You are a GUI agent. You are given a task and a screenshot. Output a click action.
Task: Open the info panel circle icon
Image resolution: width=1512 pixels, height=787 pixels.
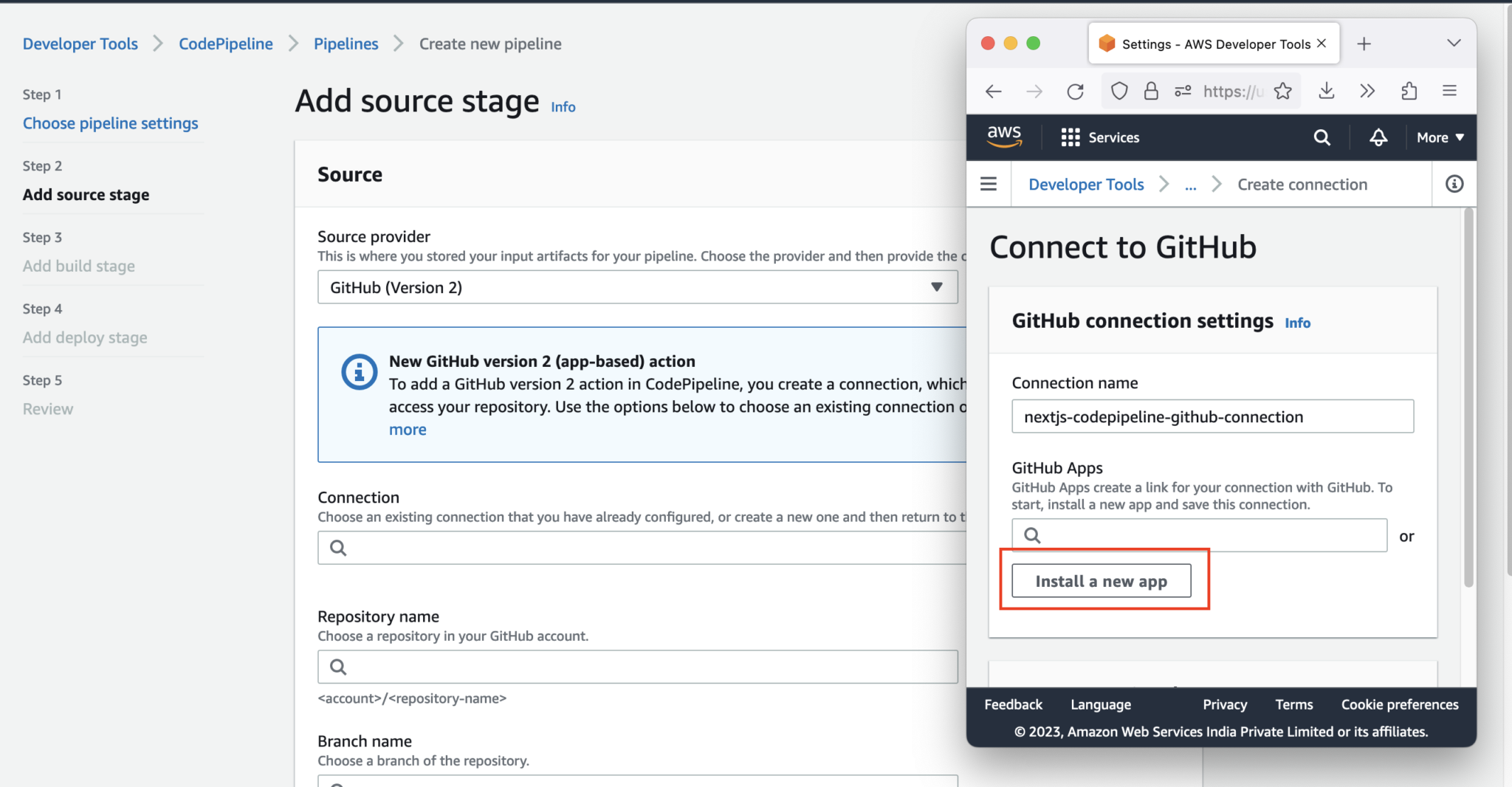tap(1454, 184)
